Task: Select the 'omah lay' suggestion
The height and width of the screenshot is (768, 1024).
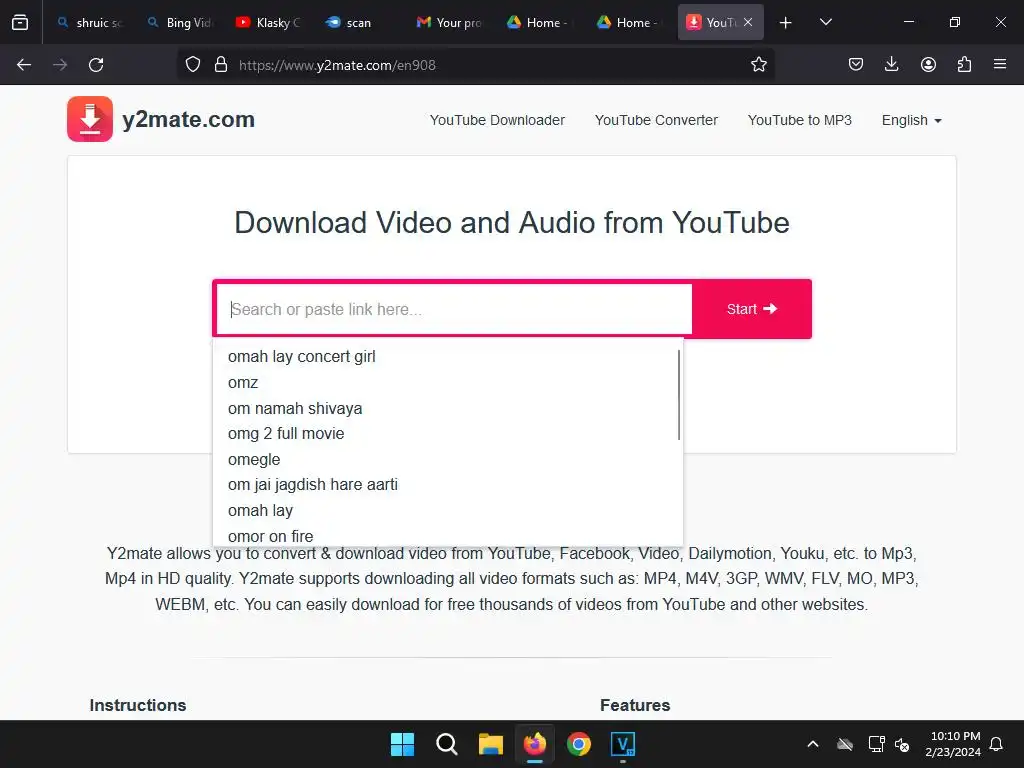Action: click(260, 510)
